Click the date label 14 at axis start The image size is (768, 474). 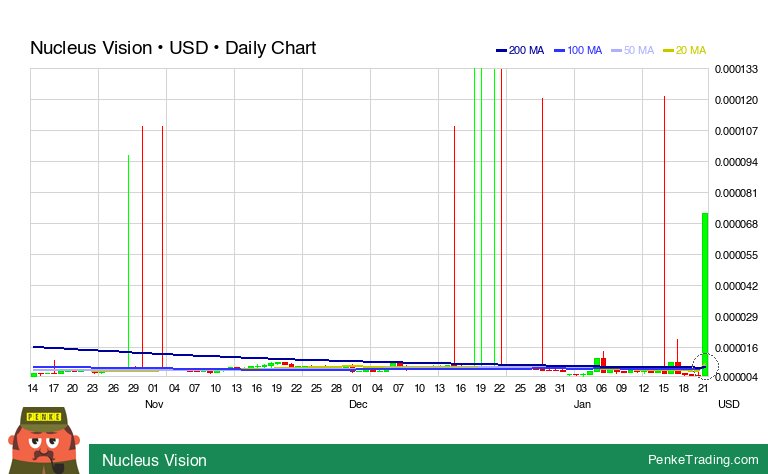coord(33,388)
